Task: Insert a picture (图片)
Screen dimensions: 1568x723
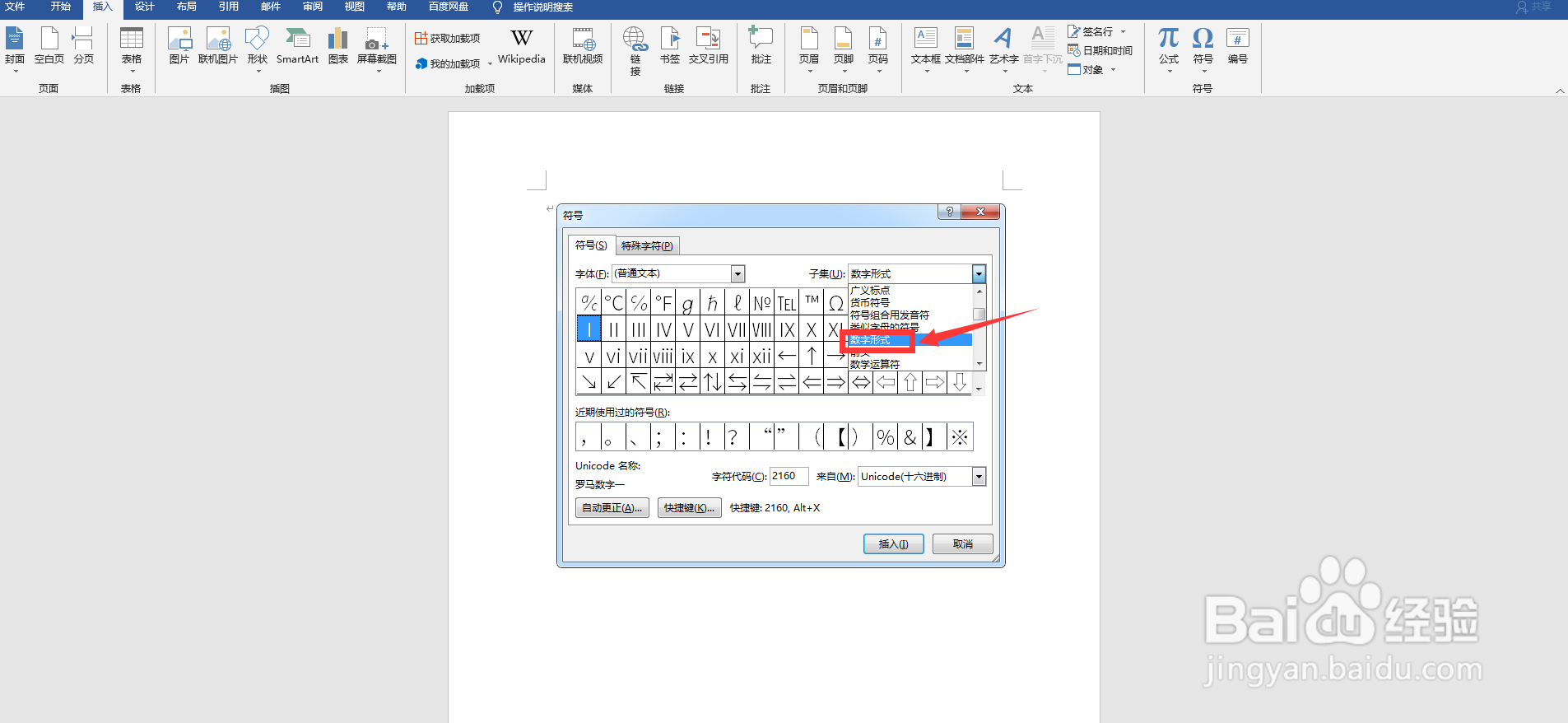Action: click(x=179, y=46)
